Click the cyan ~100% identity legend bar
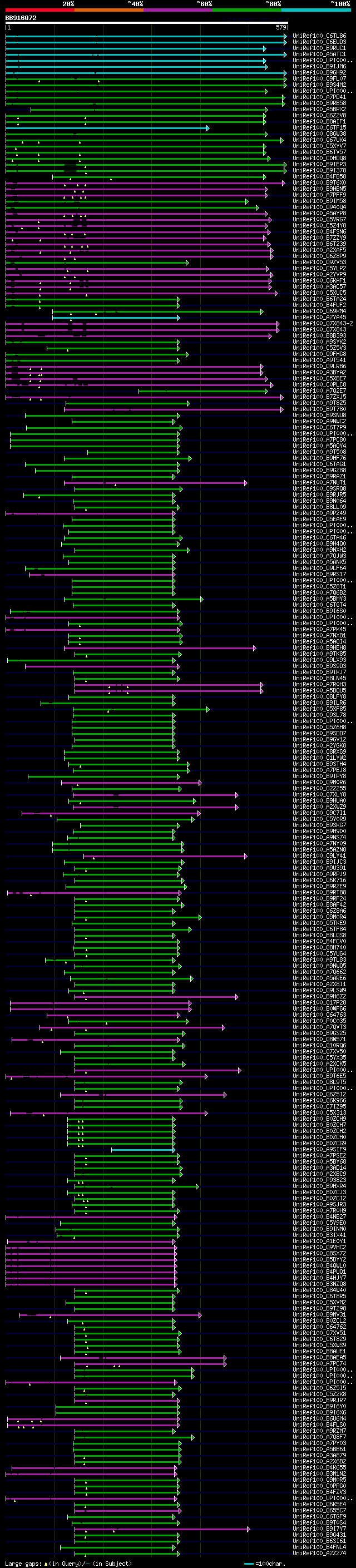The height and width of the screenshot is (1568, 356). [316, 10]
